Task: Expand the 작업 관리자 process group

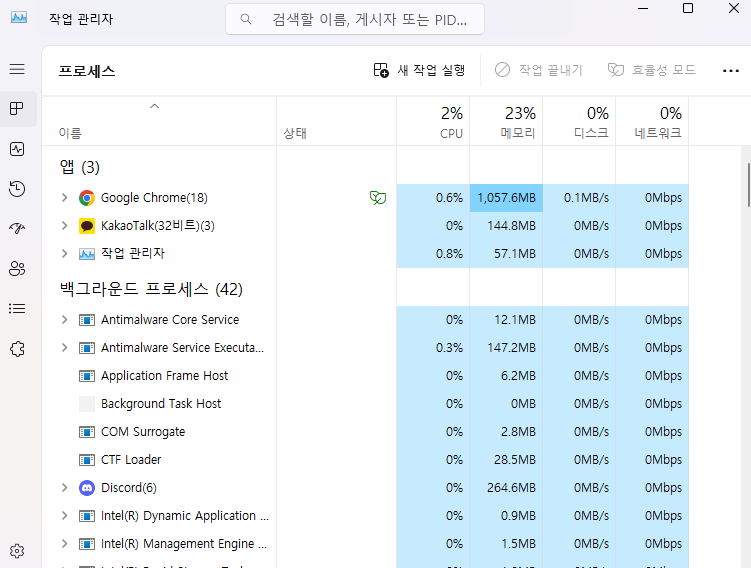Action: tap(65, 254)
